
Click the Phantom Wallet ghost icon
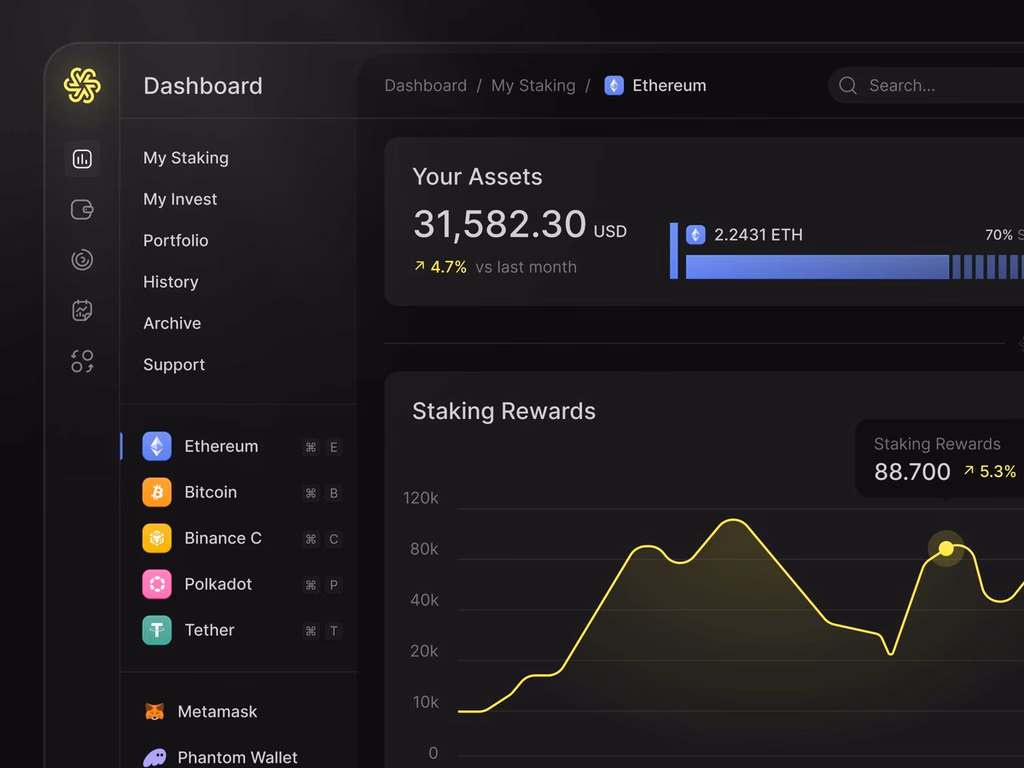click(x=155, y=758)
